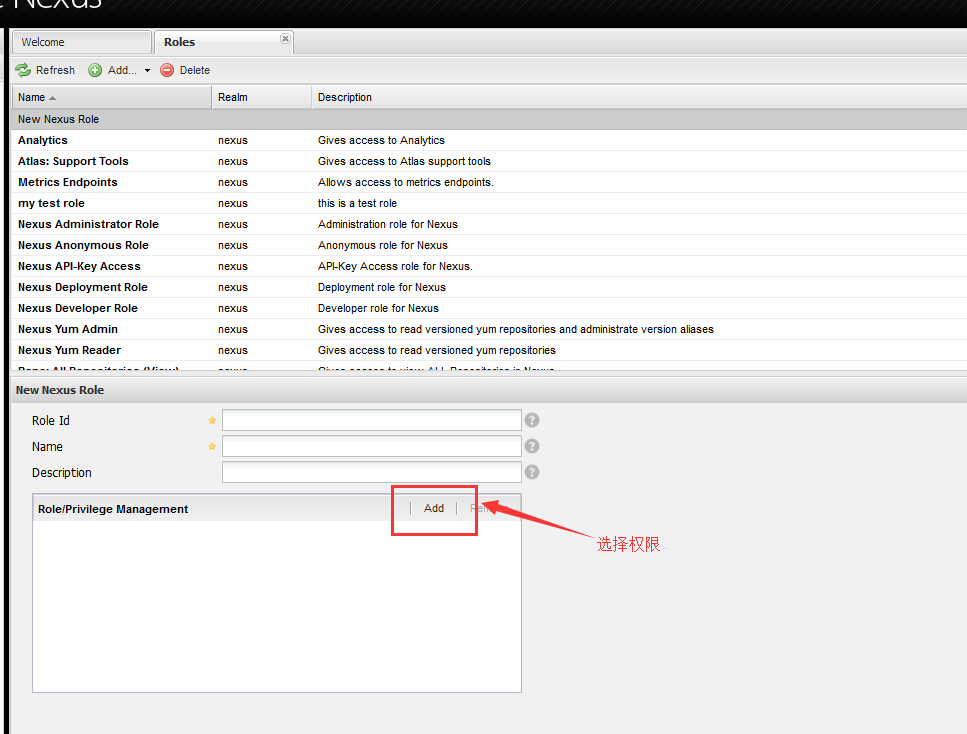967x734 pixels.
Task: Select Nexus Deployment Role
Action: click(x=489, y=287)
